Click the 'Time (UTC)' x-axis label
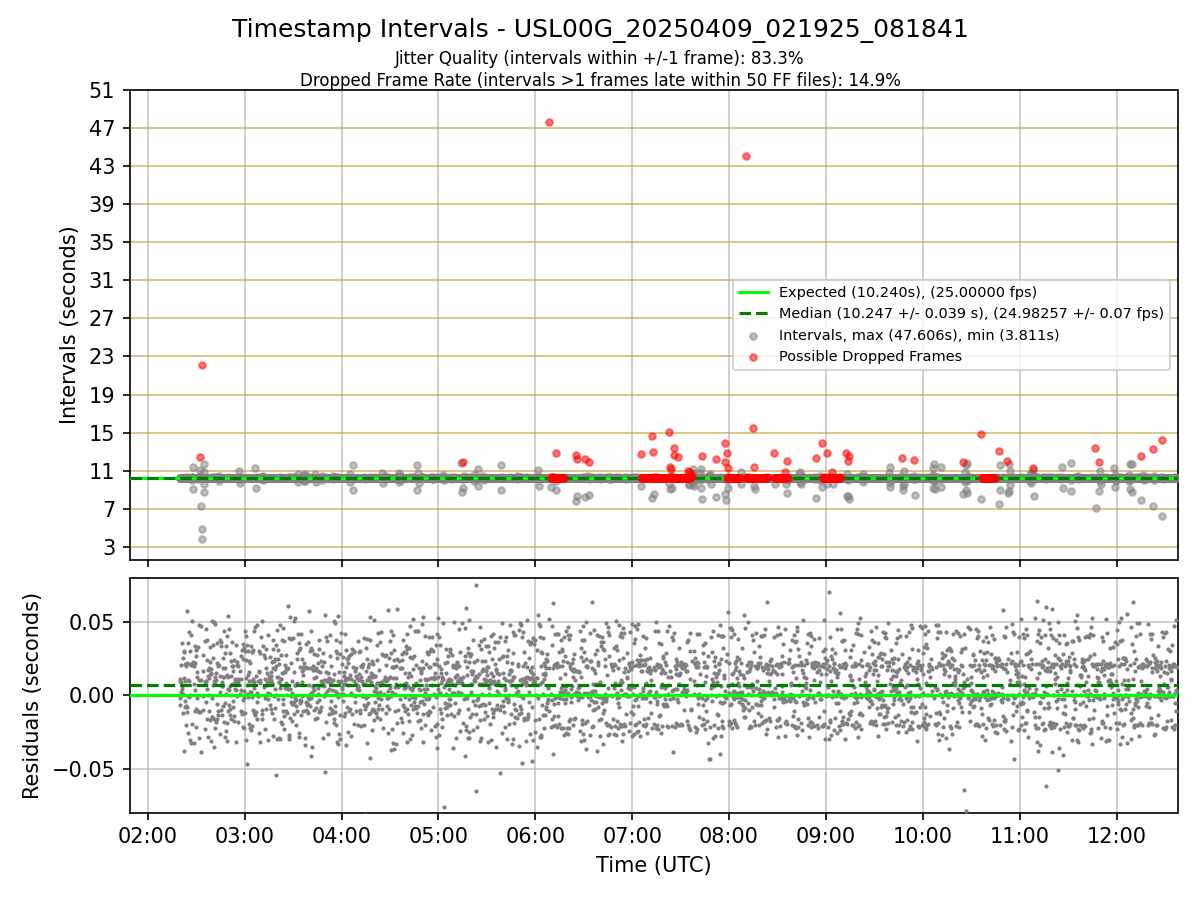Viewport: 1200px width, 900px height. point(654,865)
